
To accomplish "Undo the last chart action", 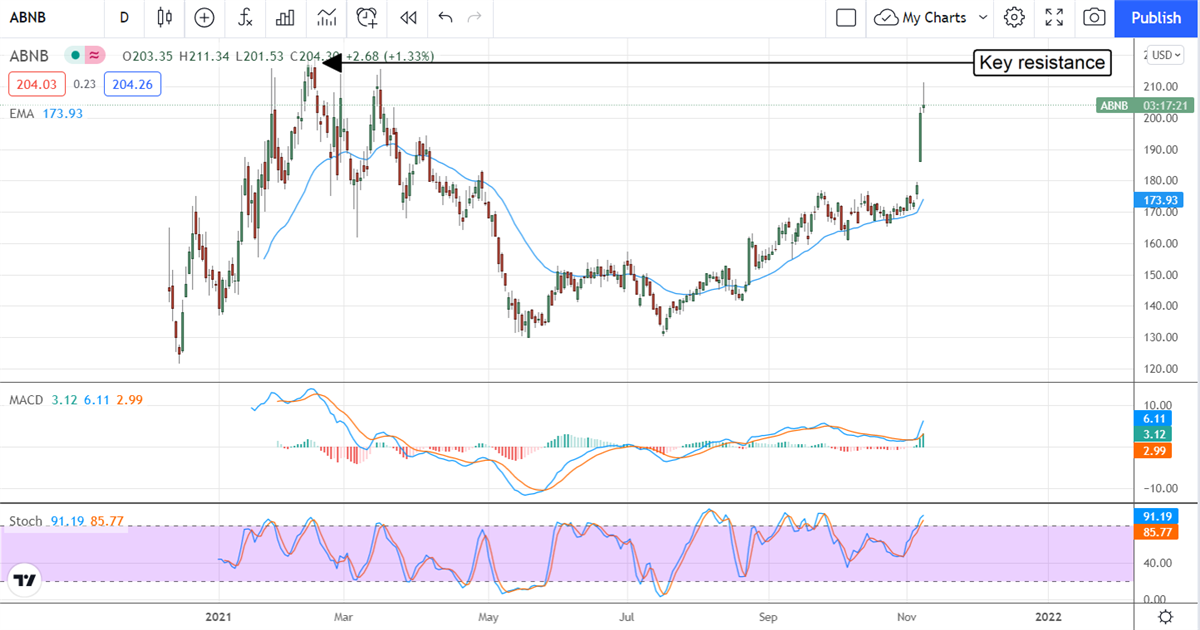I will [445, 17].
